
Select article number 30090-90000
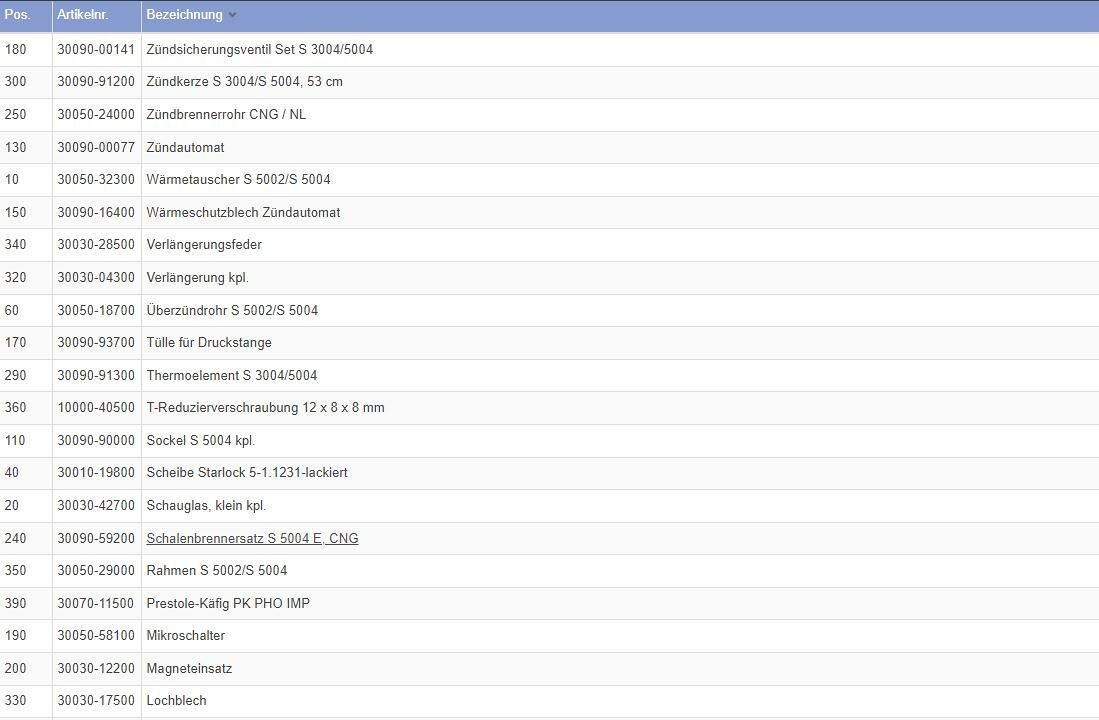[x=96, y=440]
